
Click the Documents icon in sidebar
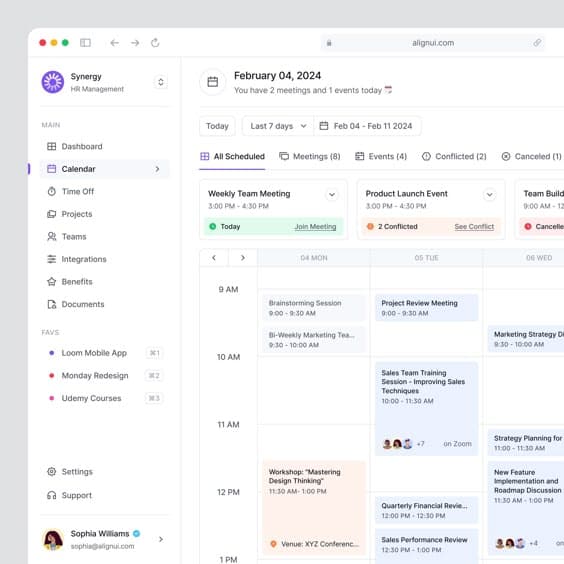(x=51, y=304)
